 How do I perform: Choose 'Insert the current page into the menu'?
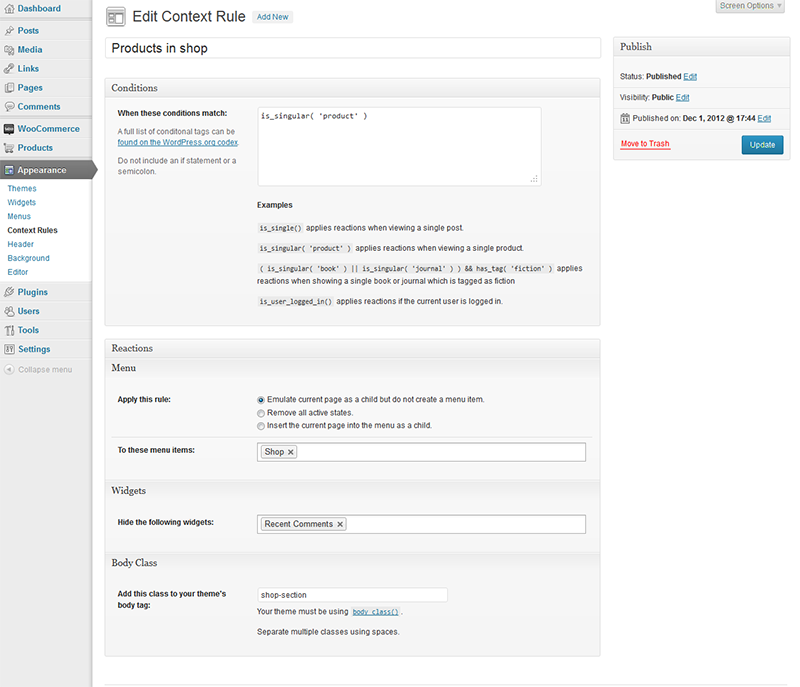tap(261, 425)
